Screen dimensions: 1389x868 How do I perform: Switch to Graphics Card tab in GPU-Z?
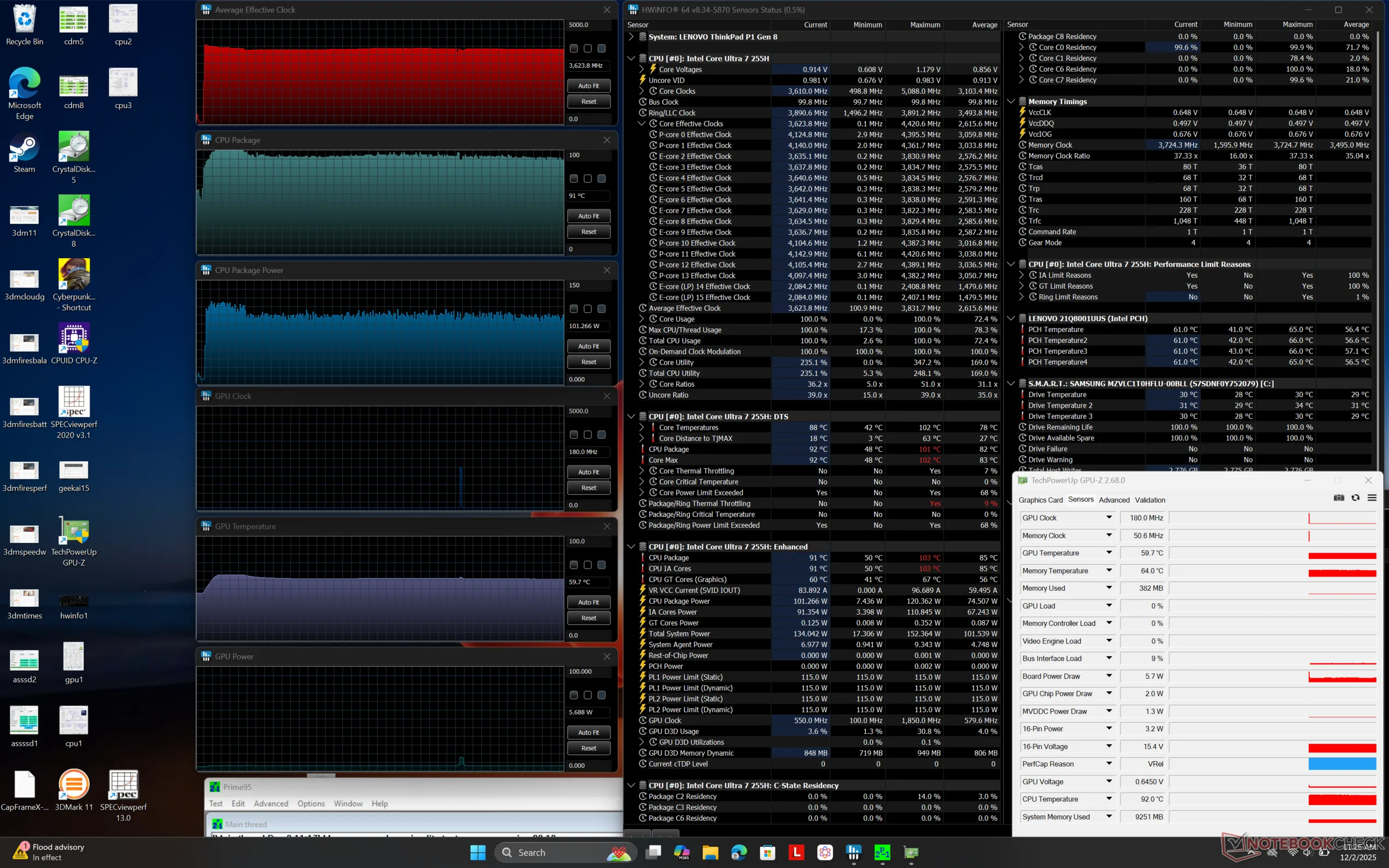(1040, 500)
